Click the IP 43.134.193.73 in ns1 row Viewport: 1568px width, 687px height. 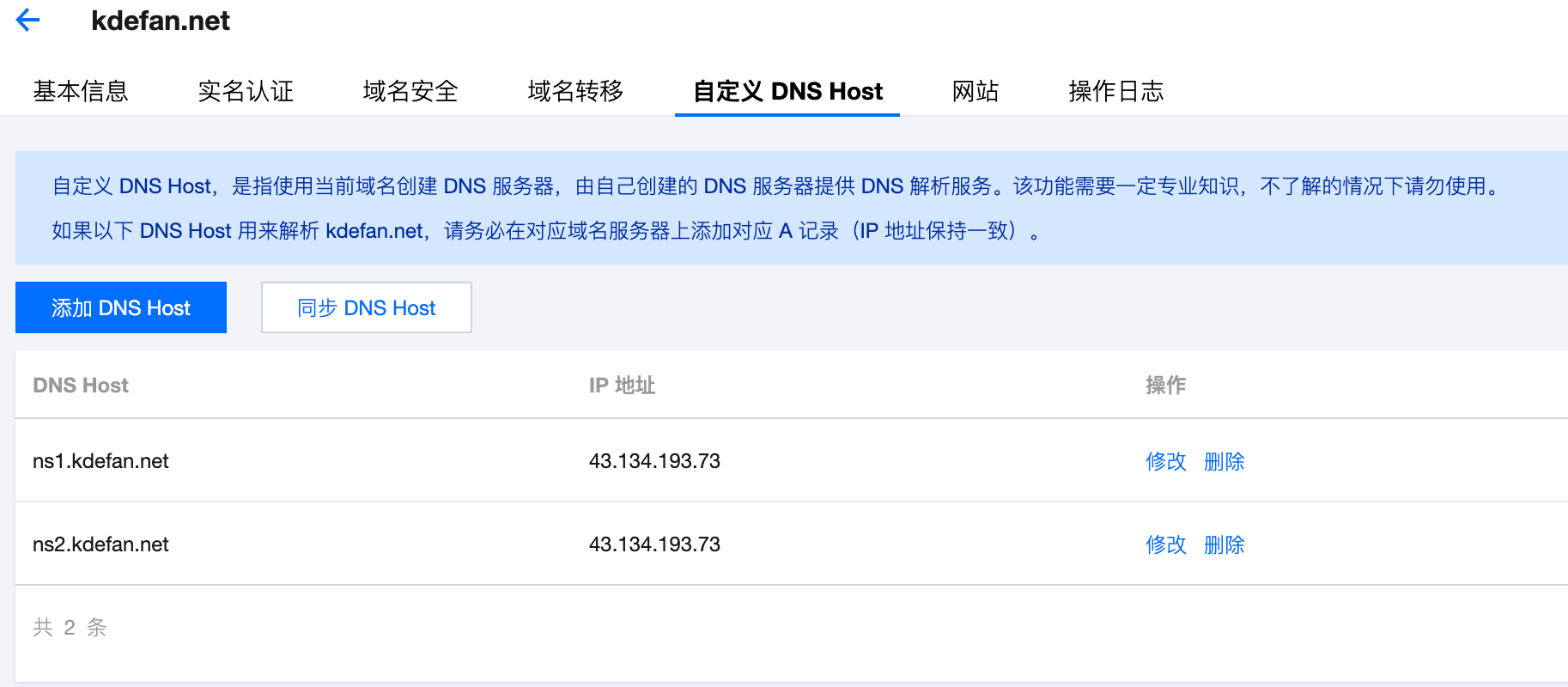click(x=654, y=461)
